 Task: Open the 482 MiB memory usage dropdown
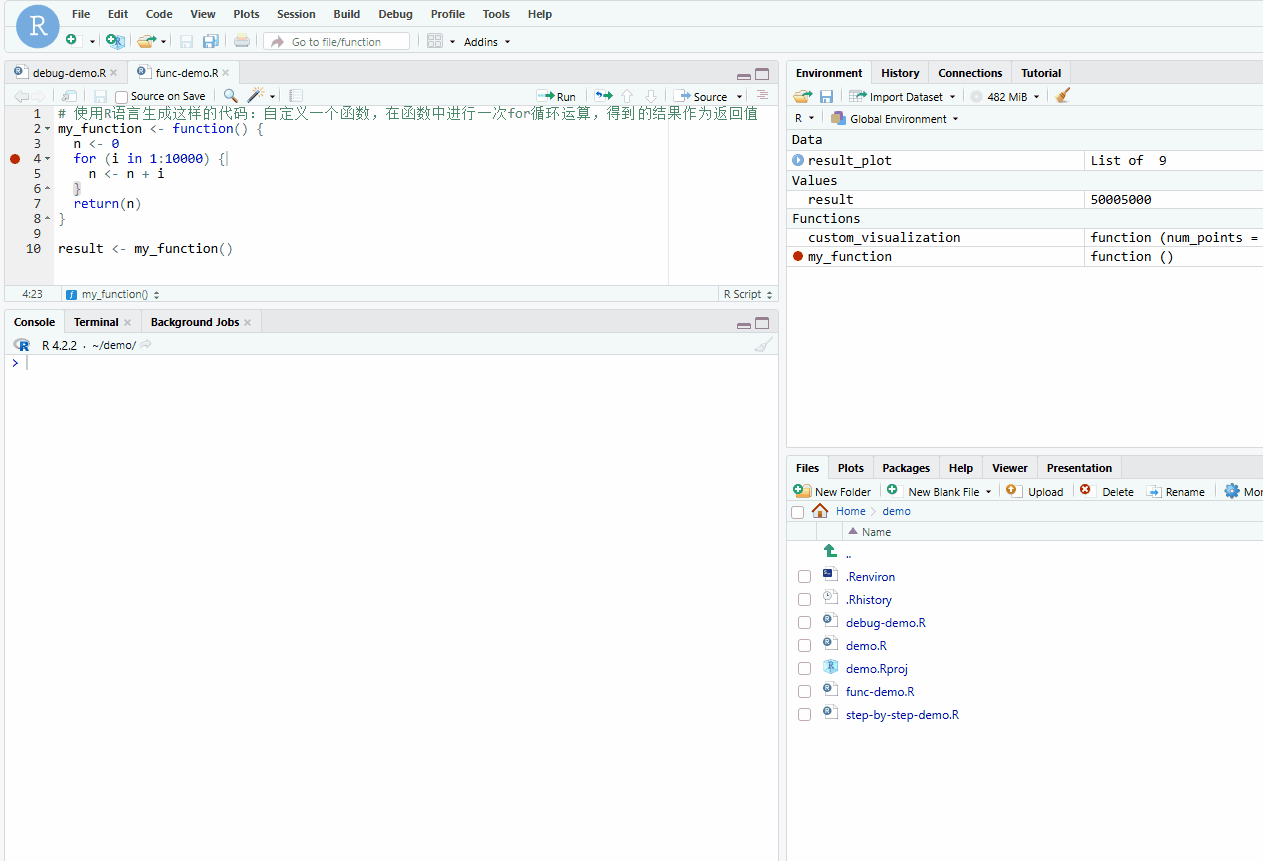coord(1005,97)
